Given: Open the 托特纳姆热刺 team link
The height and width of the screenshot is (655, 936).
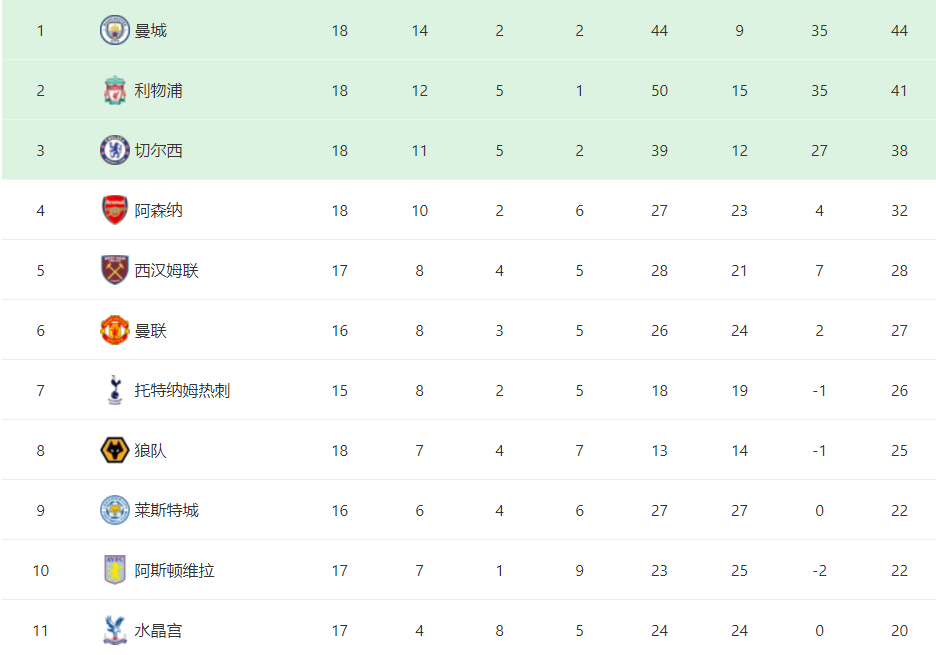Looking at the screenshot, I should tap(182, 390).
